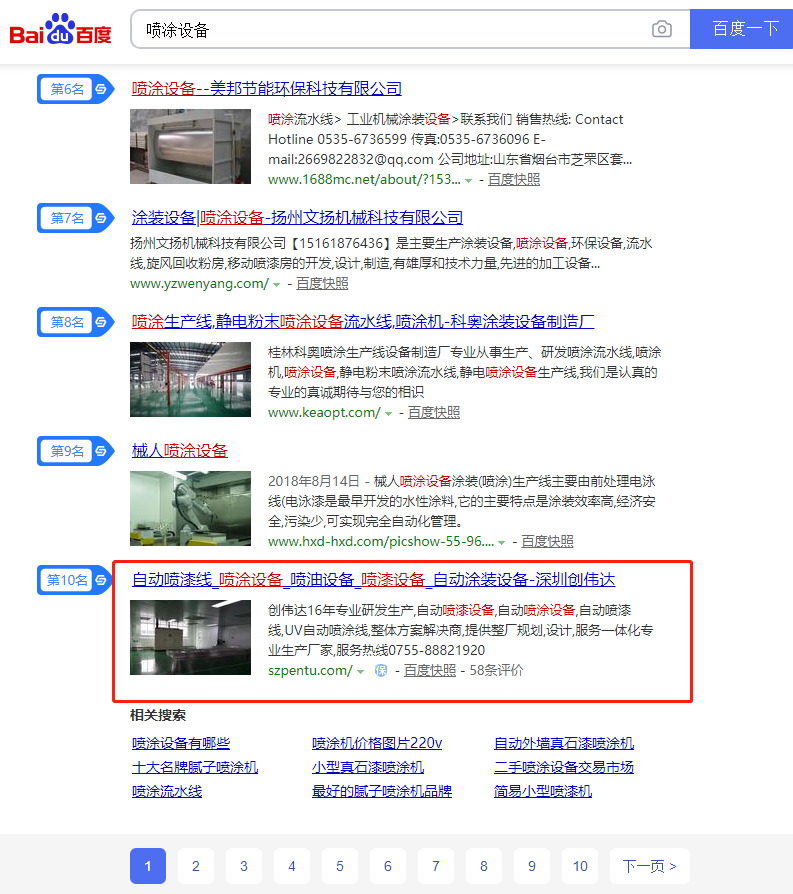Open 百度快照 for 1688mc.net result
This screenshot has height=894, width=793.
(x=514, y=180)
